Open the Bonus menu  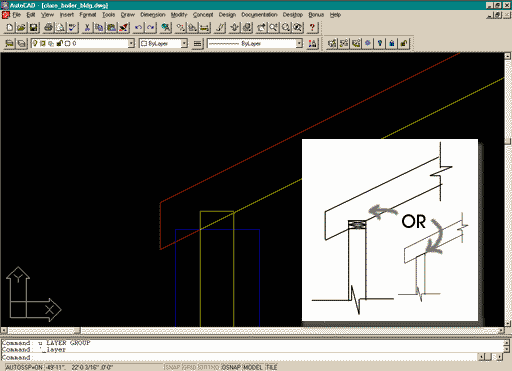coord(316,15)
